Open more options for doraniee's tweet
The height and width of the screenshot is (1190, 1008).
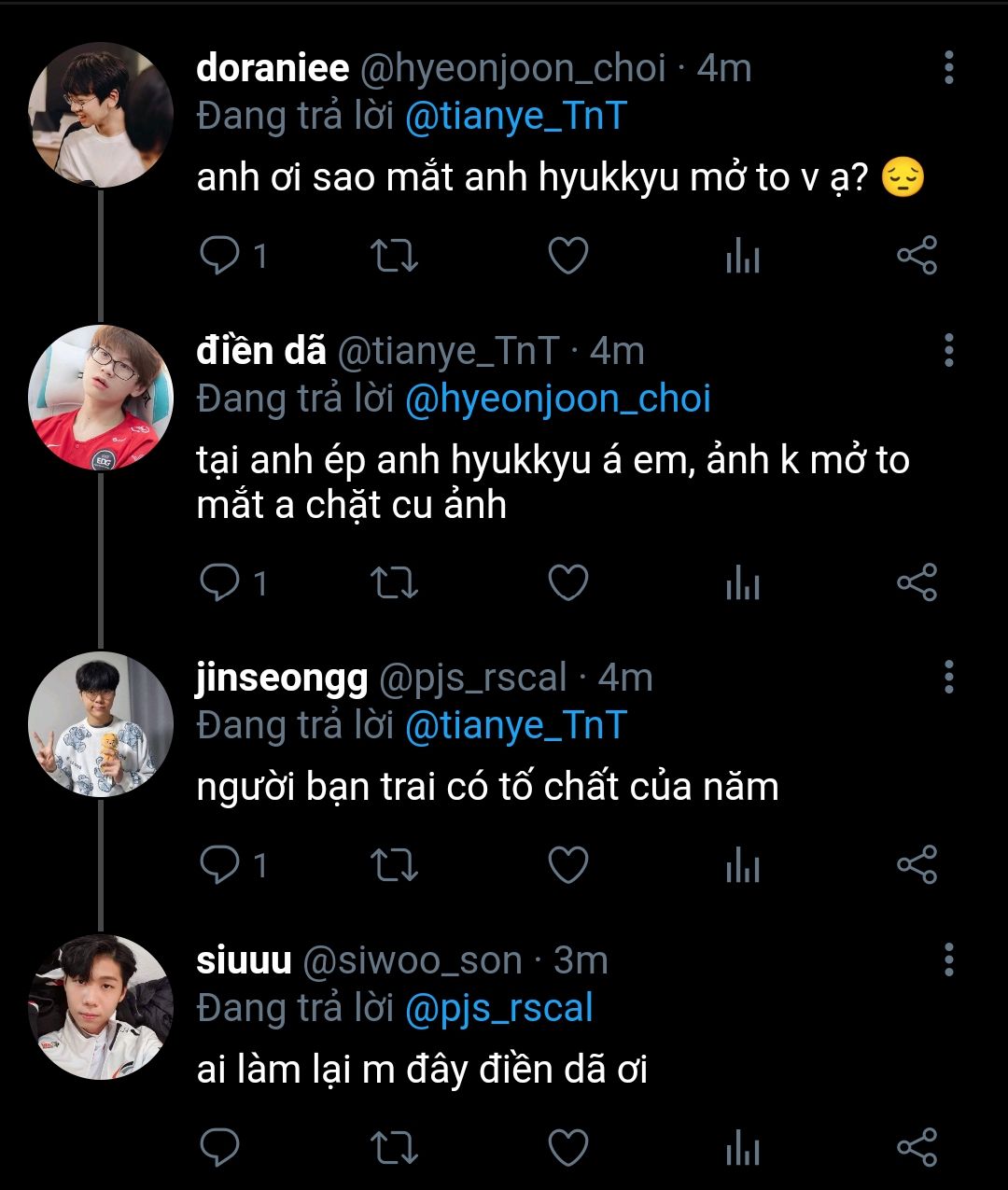948,68
